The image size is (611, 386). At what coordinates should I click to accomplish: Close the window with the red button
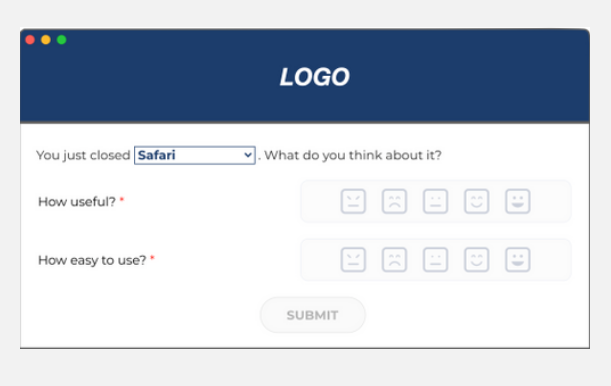coord(30,40)
